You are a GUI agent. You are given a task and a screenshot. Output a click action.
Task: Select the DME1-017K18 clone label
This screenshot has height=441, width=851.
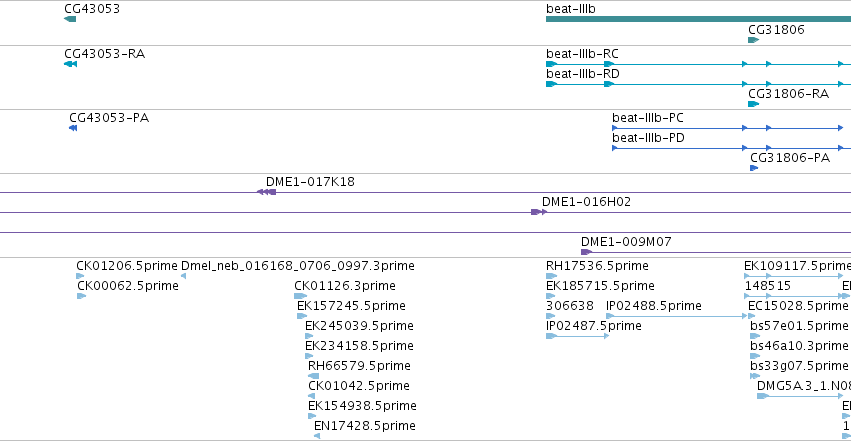(310, 182)
